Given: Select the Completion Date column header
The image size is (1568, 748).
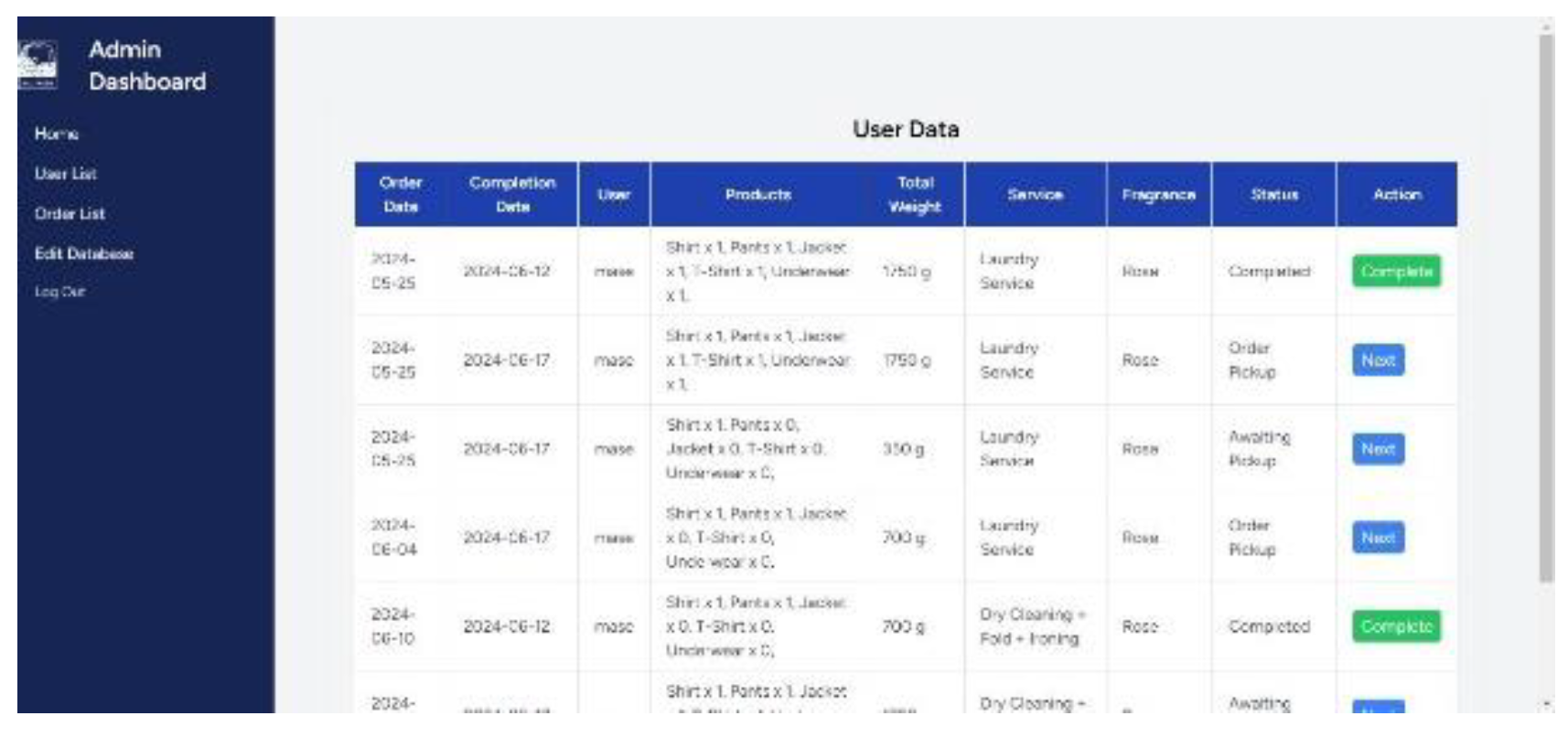Looking at the screenshot, I should tap(512, 194).
